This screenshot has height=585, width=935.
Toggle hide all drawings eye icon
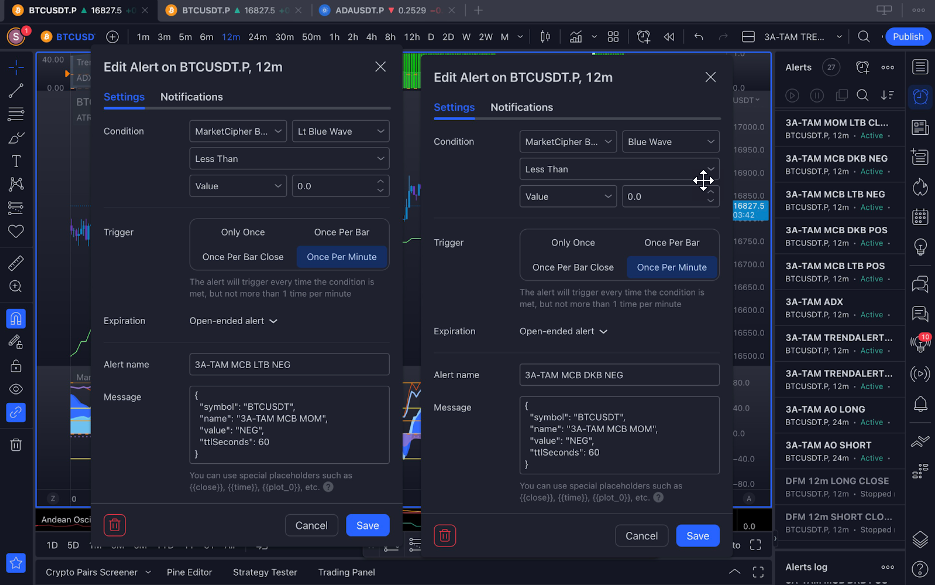[x=16, y=389]
